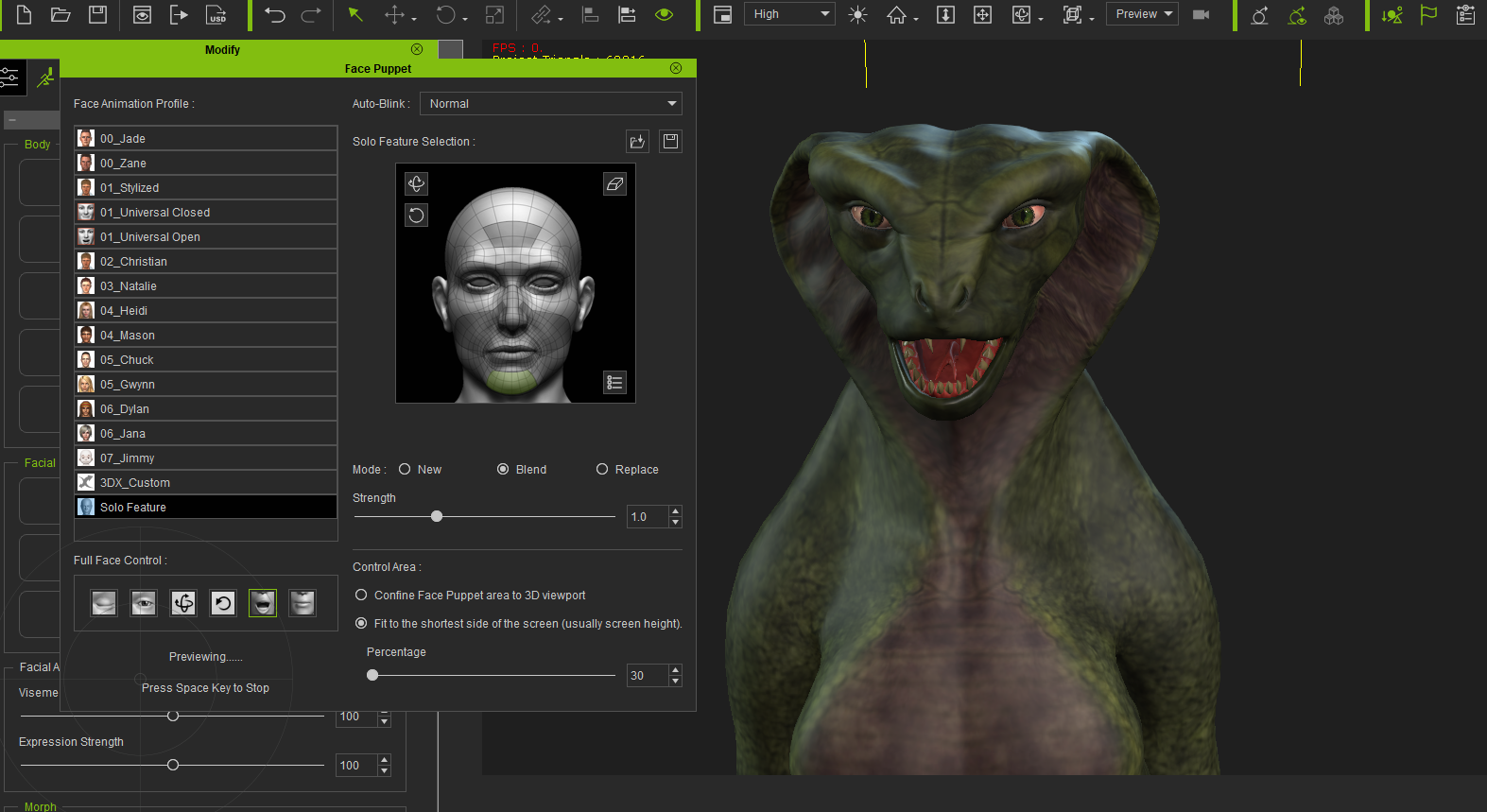Viewport: 1487px width, 812px height.
Task: Select the 07_Jimmy profile
Action: coord(206,458)
